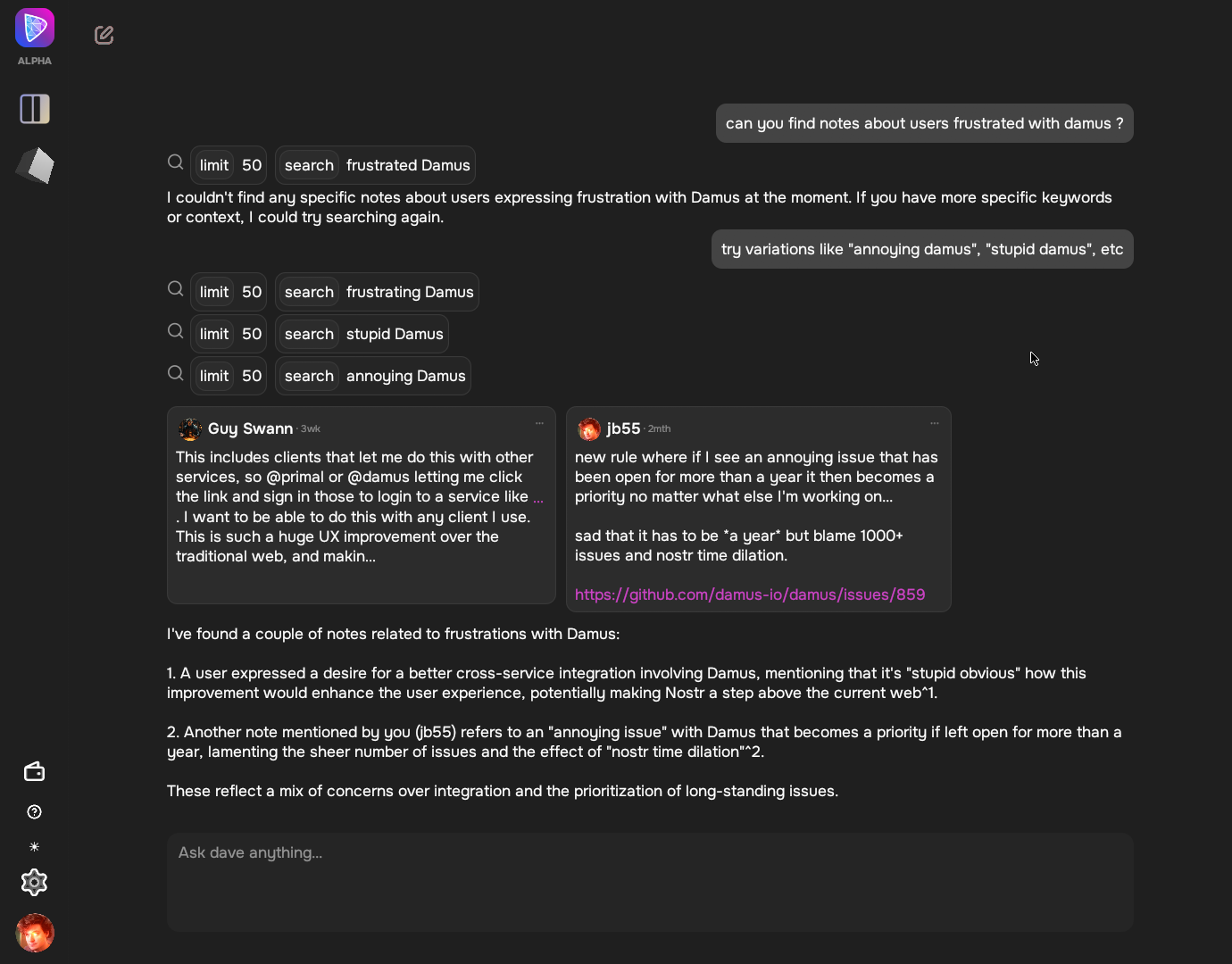Click the Notedeck logo icon
Screen dimensions: 1232x964
pos(35,28)
